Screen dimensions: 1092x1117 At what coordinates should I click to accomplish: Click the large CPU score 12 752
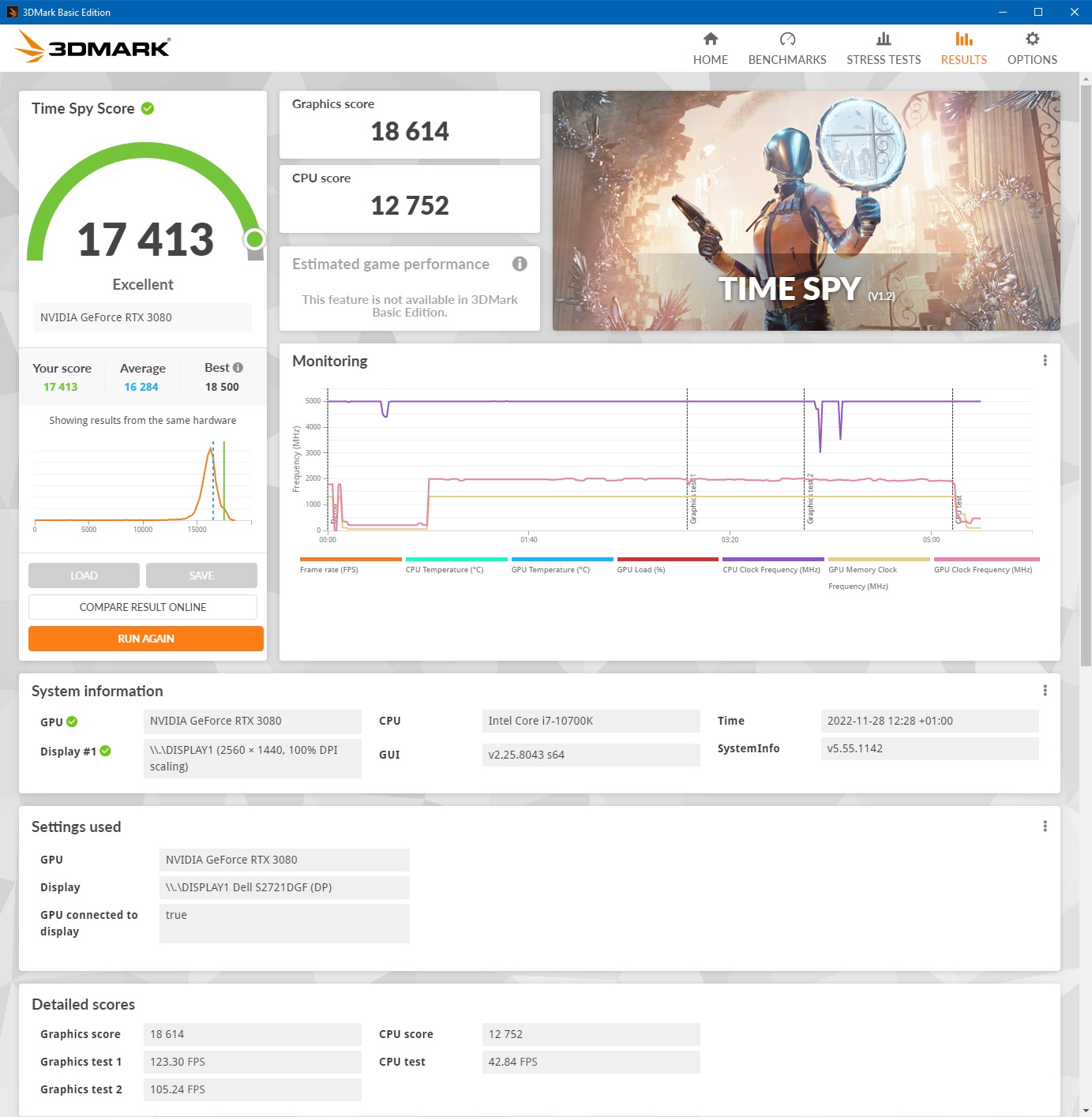[410, 205]
